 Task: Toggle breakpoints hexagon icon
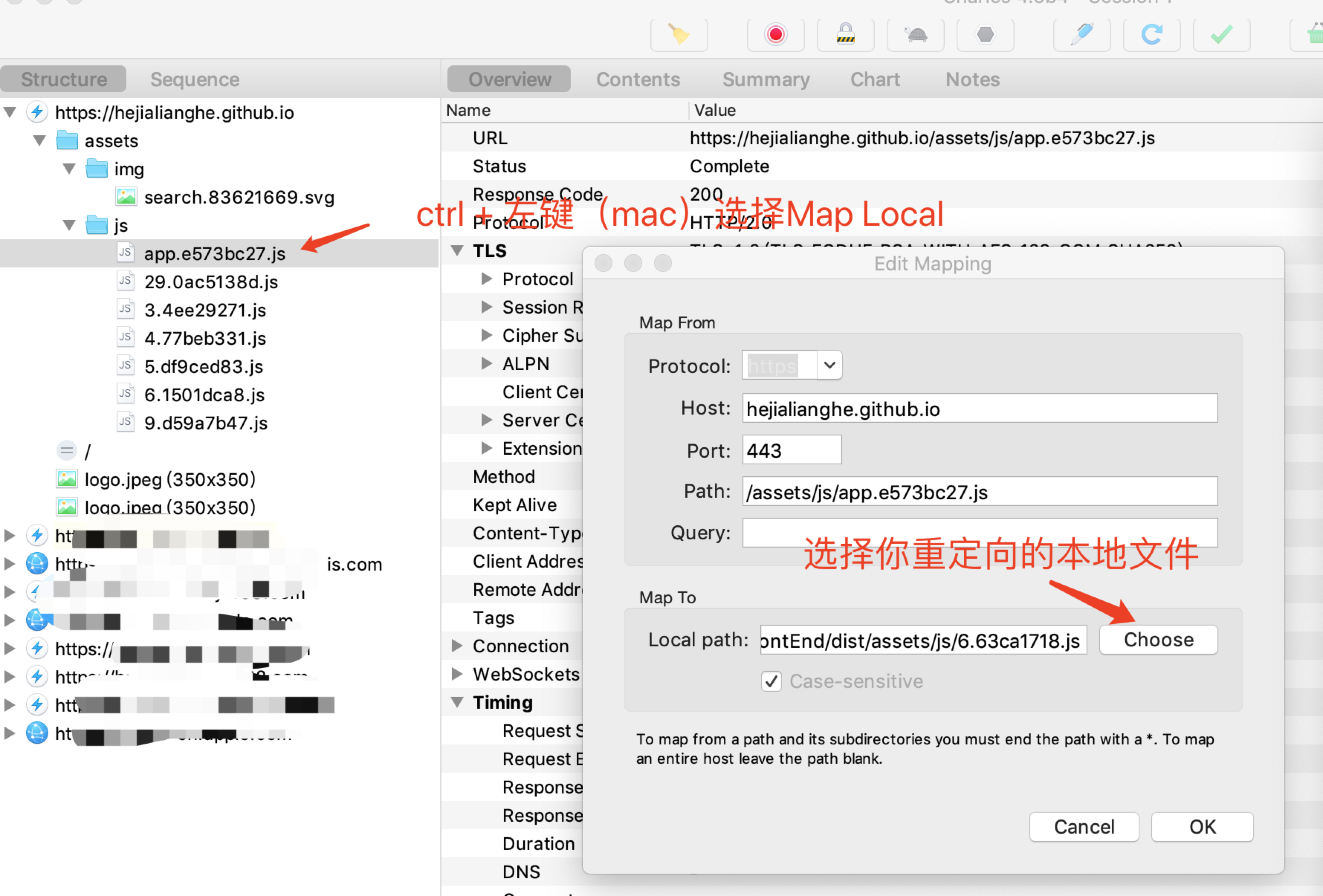tap(985, 35)
